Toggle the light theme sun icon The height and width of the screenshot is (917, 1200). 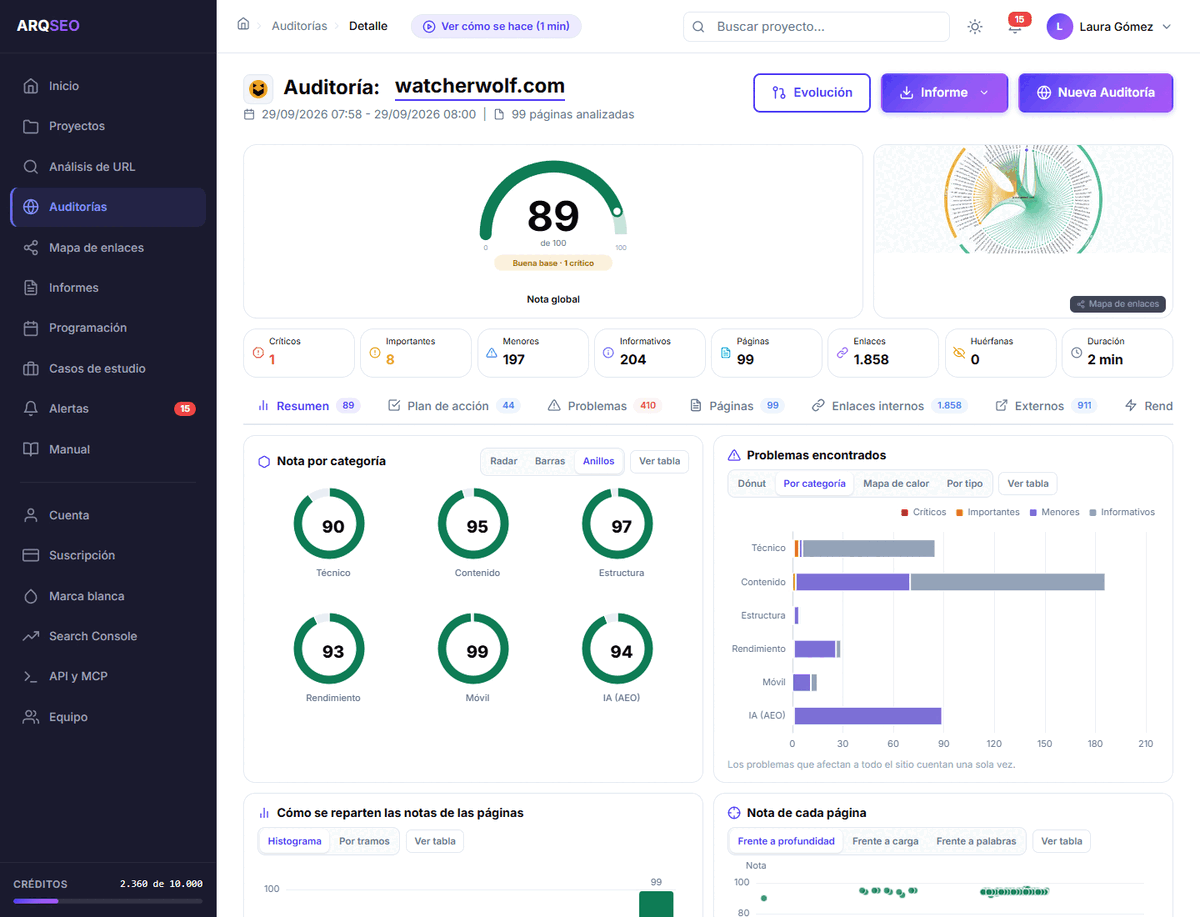point(975,27)
